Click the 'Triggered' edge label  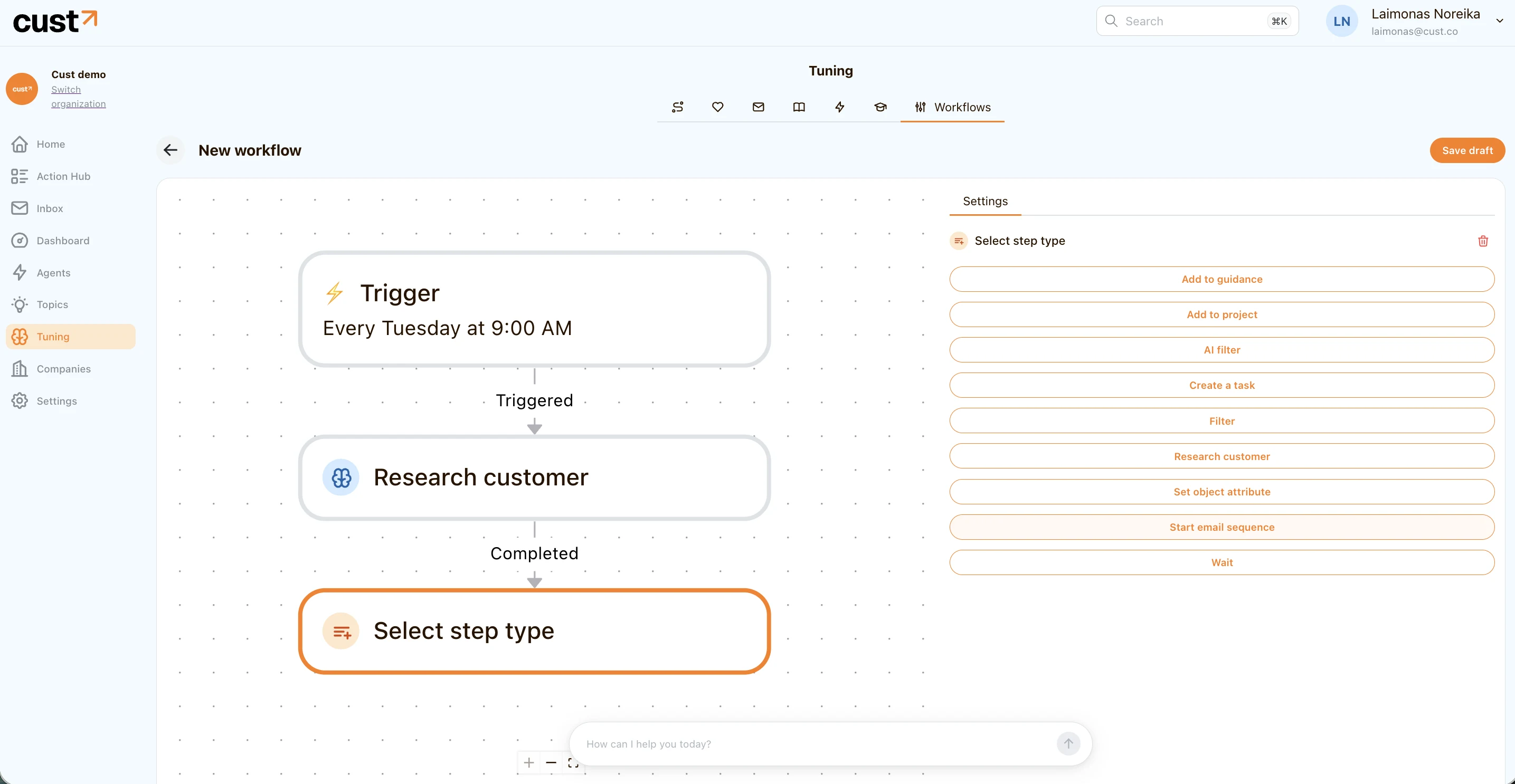coord(534,400)
